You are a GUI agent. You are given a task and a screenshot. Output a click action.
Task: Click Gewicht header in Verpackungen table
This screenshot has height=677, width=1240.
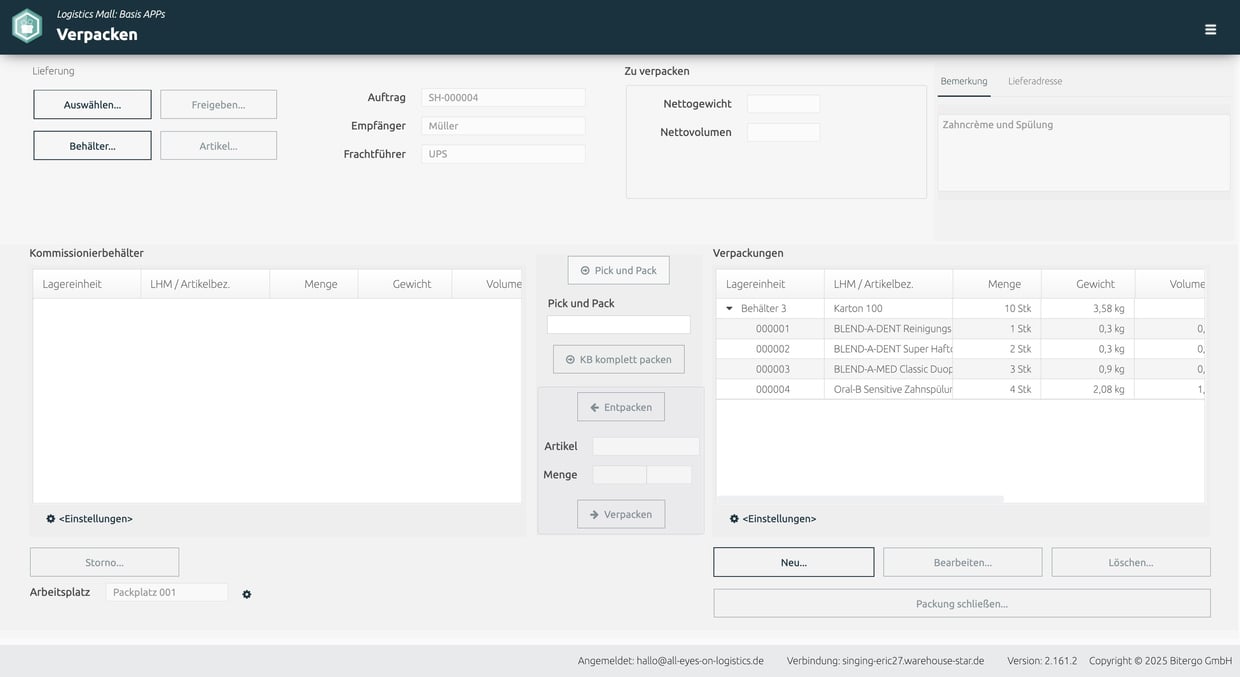[x=1088, y=284]
